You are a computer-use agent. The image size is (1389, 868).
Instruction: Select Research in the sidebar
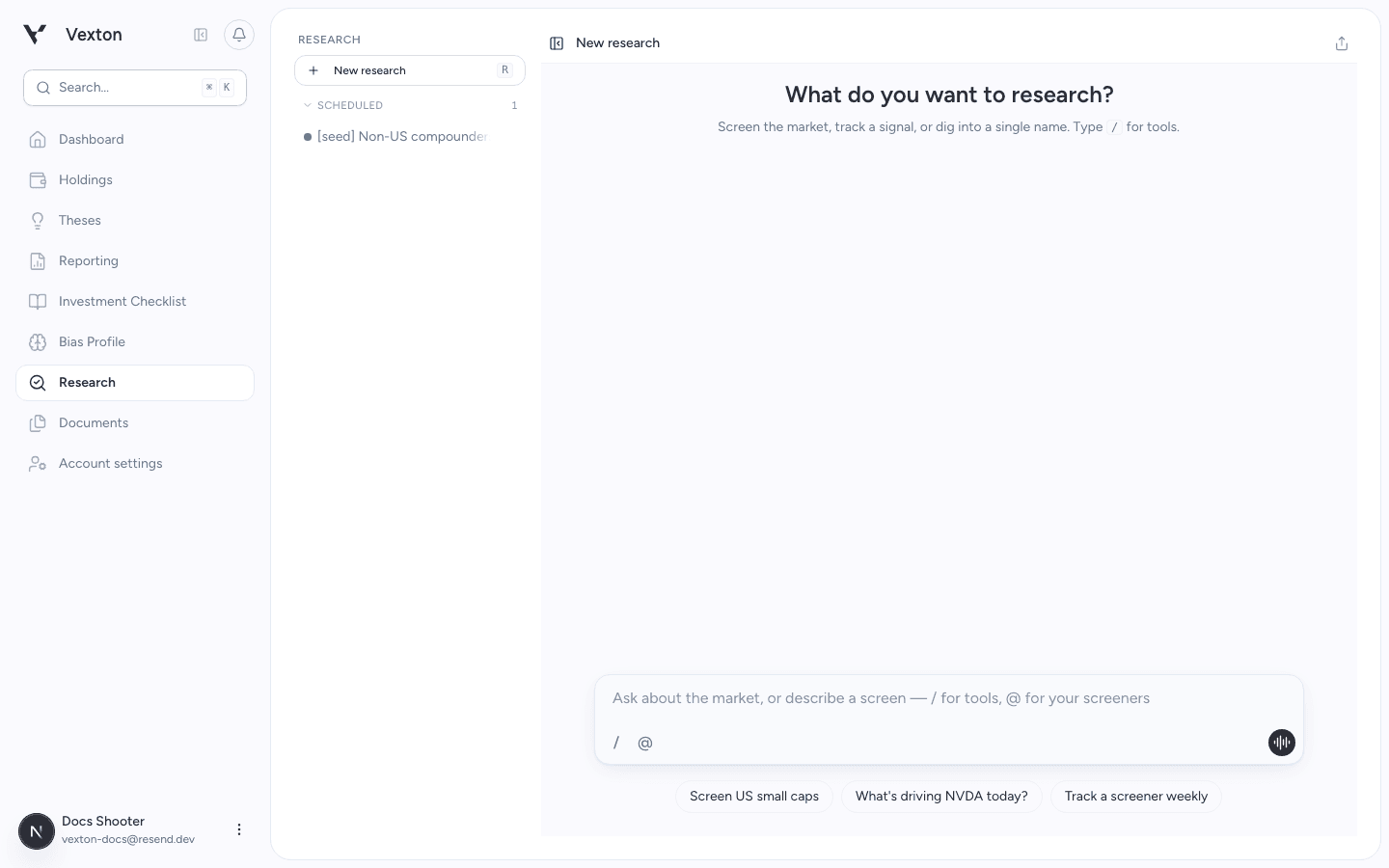[x=135, y=383]
